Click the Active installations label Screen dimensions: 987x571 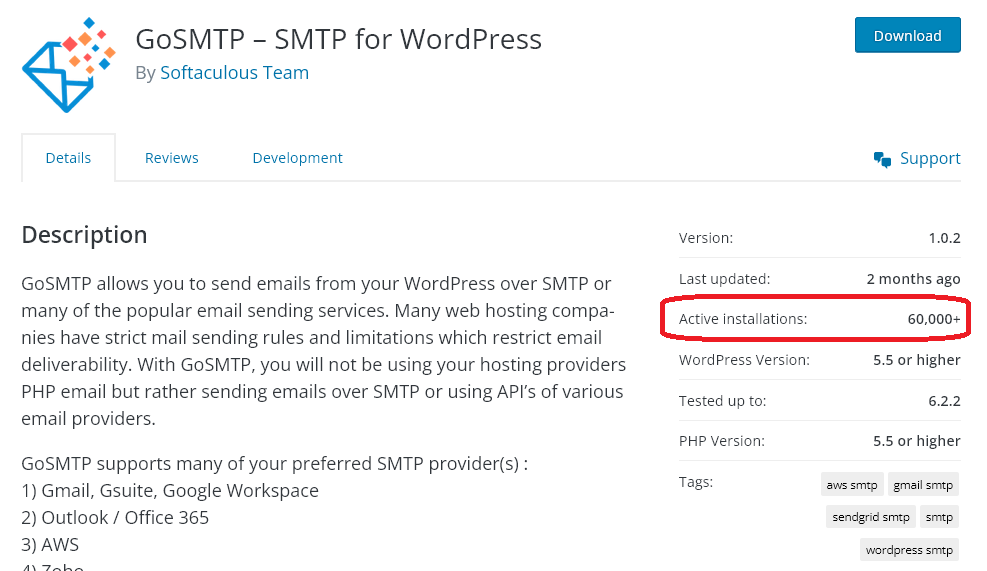(743, 319)
